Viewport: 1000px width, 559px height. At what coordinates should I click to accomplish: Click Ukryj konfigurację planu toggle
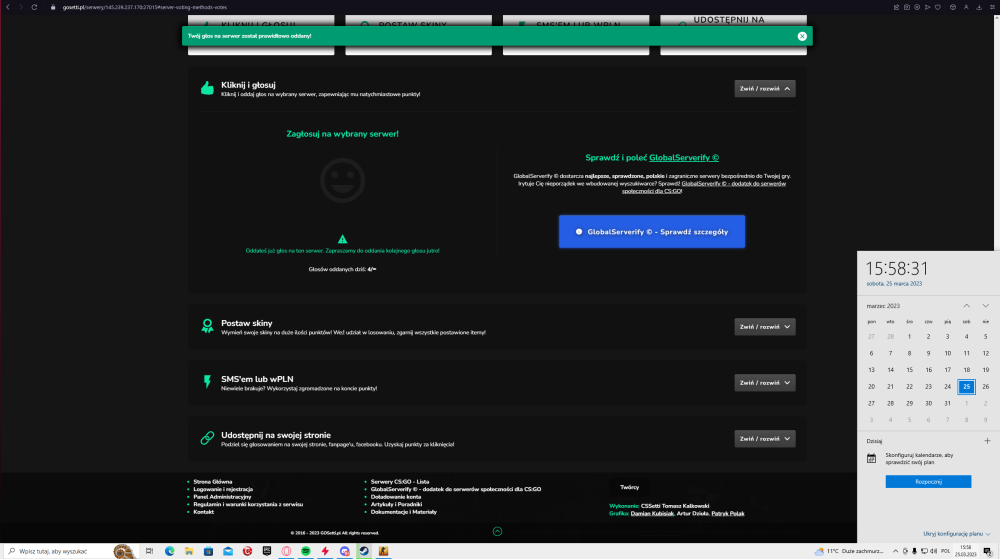[x=956, y=534]
